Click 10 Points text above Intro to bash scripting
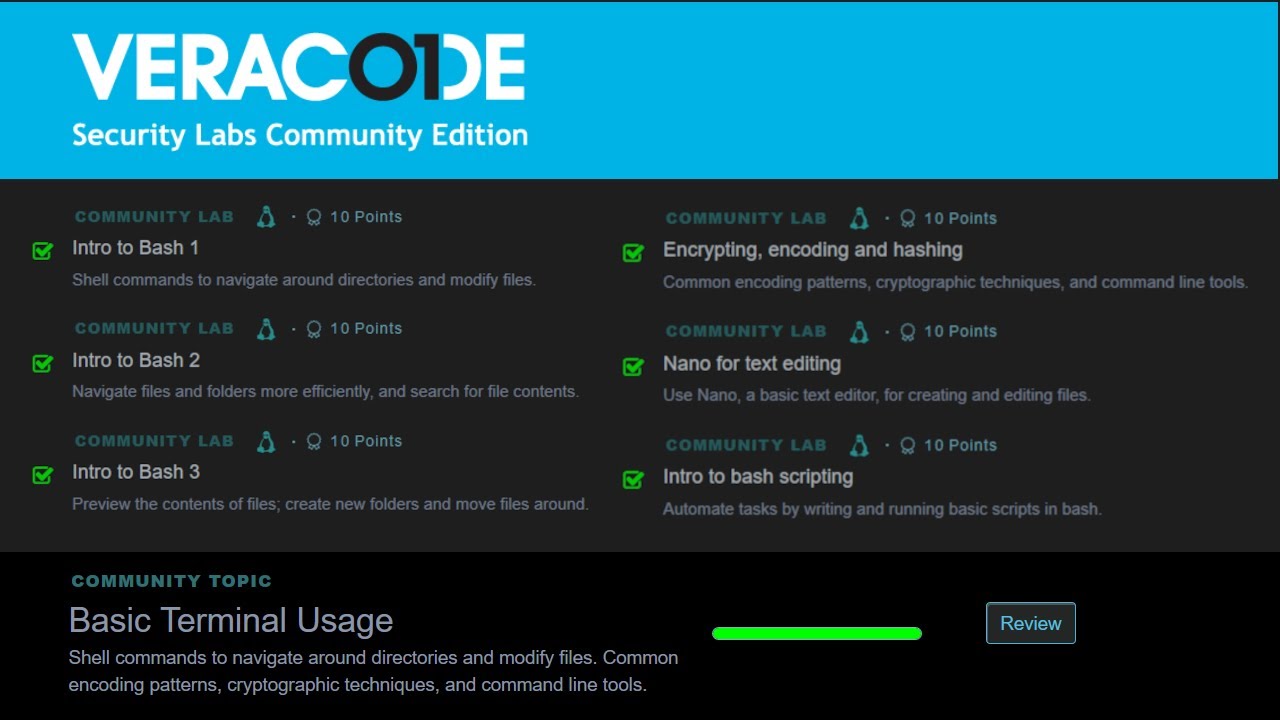 pyautogui.click(x=960, y=446)
